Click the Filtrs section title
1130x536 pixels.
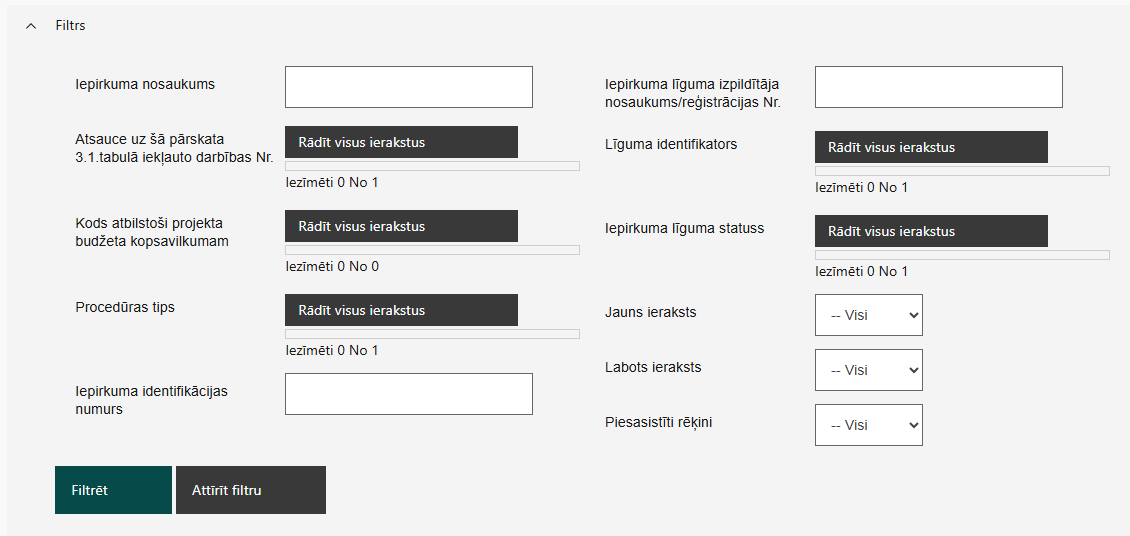pyautogui.click(x=70, y=26)
